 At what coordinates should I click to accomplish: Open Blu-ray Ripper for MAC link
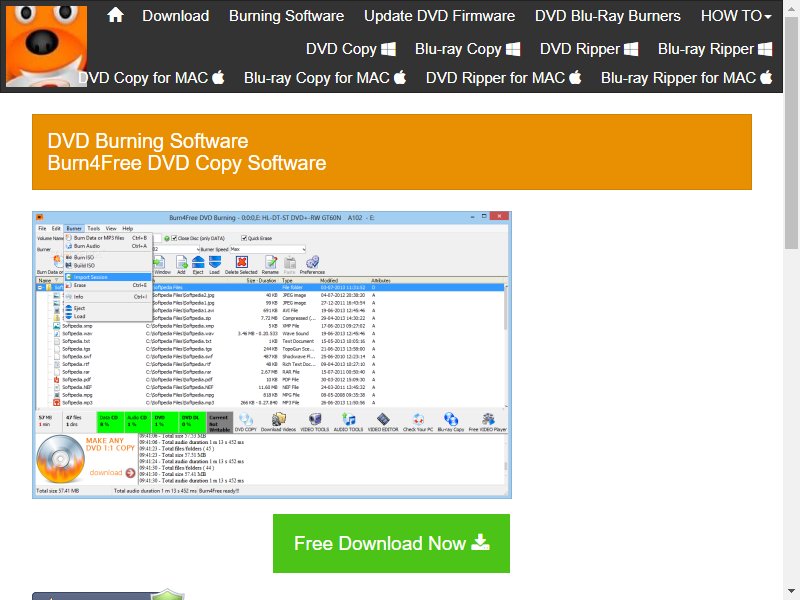(x=686, y=78)
